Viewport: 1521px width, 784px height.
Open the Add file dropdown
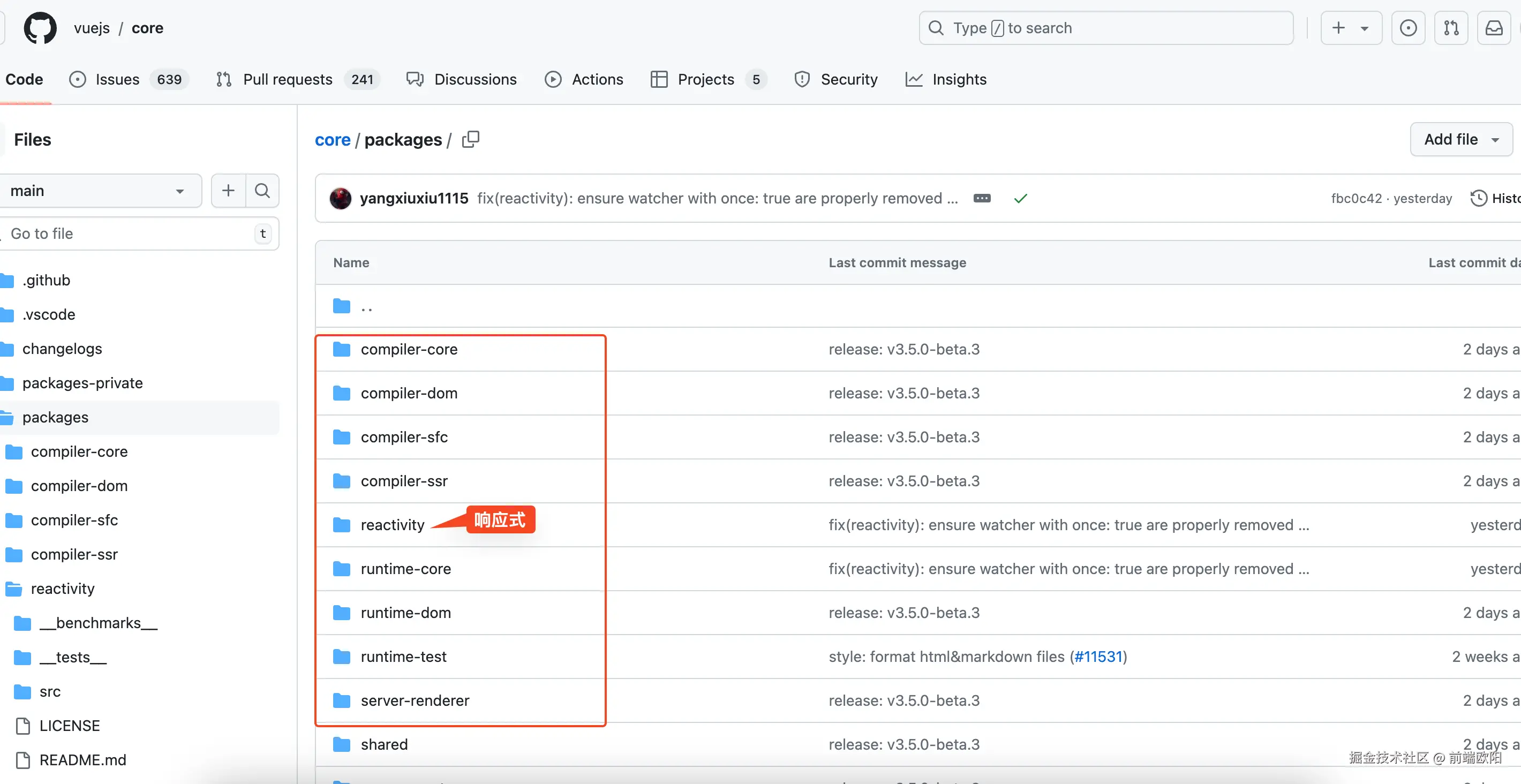coord(1461,139)
